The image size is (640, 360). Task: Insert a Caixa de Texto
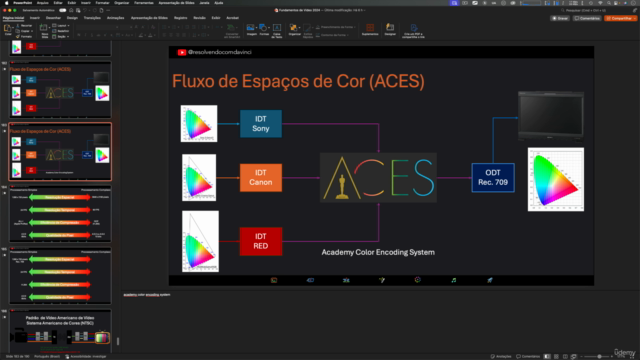click(x=277, y=31)
